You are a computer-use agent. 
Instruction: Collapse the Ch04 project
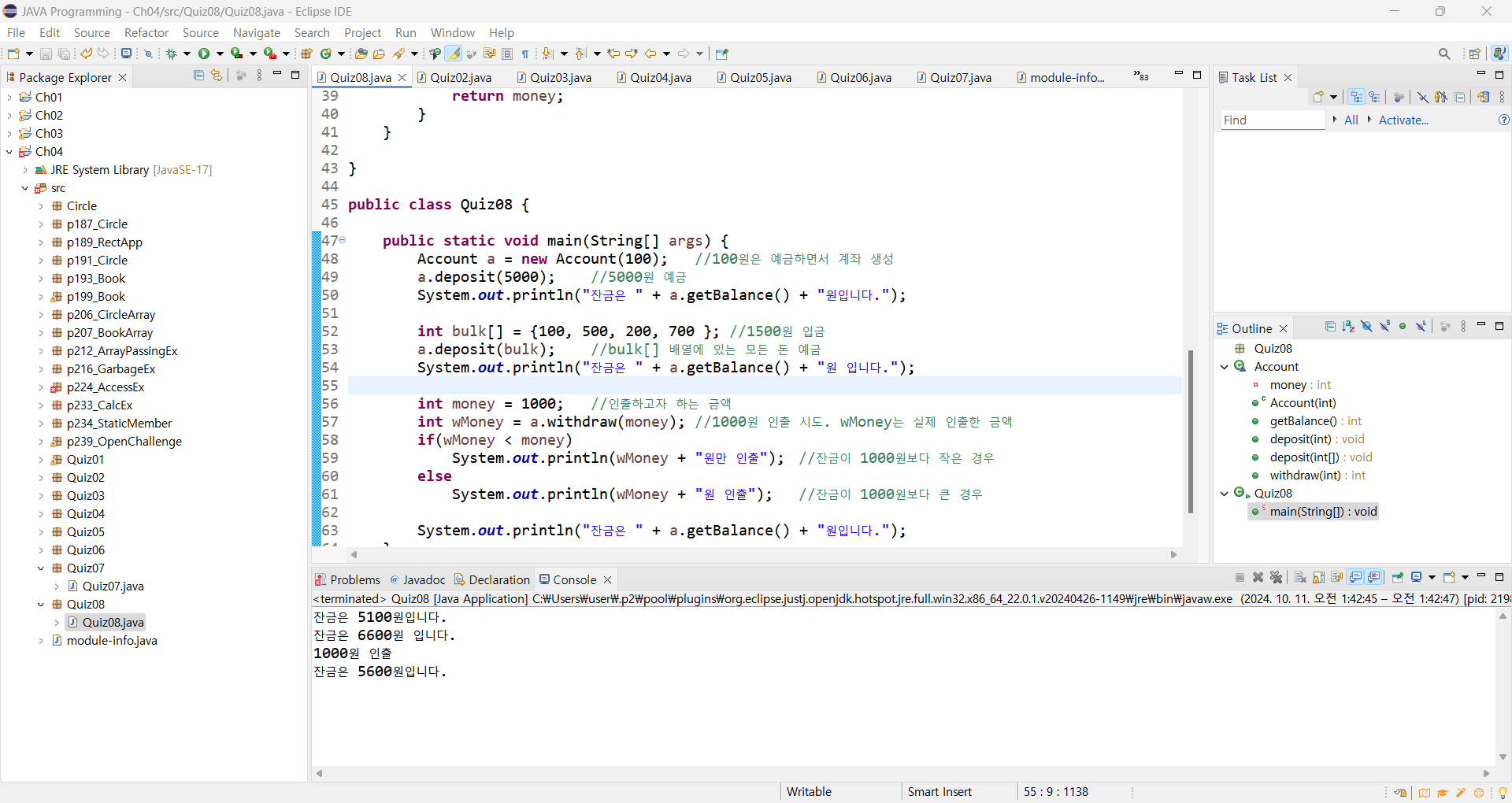coord(9,151)
